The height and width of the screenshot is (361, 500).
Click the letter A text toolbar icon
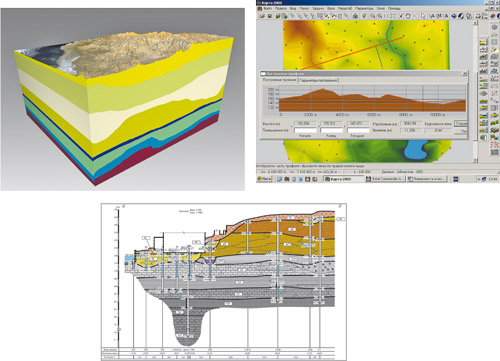[x=446, y=16]
